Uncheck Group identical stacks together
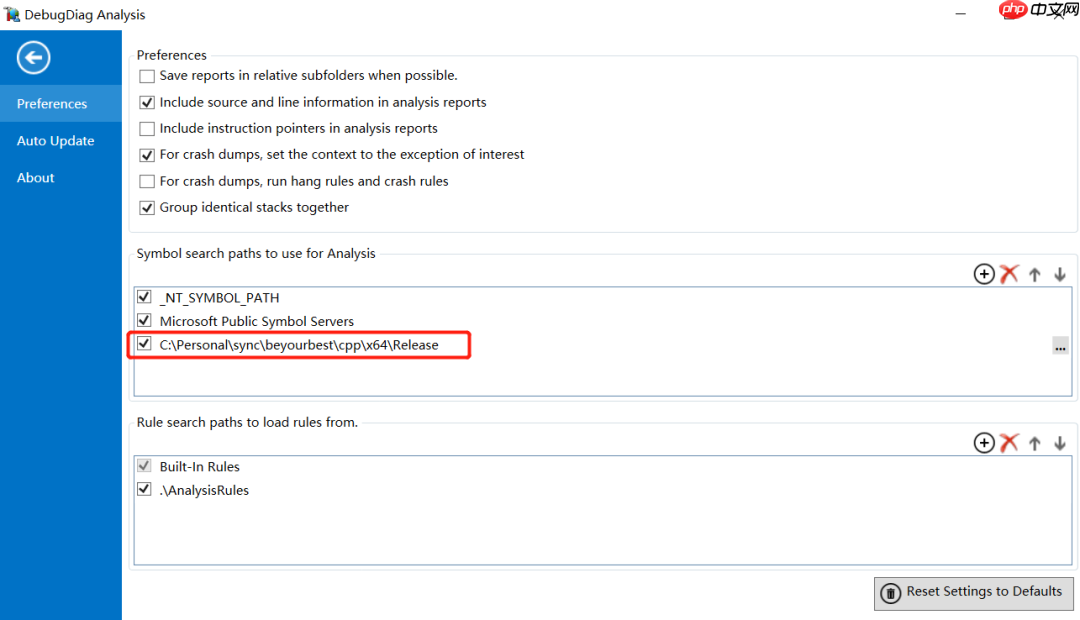 pyautogui.click(x=147, y=208)
